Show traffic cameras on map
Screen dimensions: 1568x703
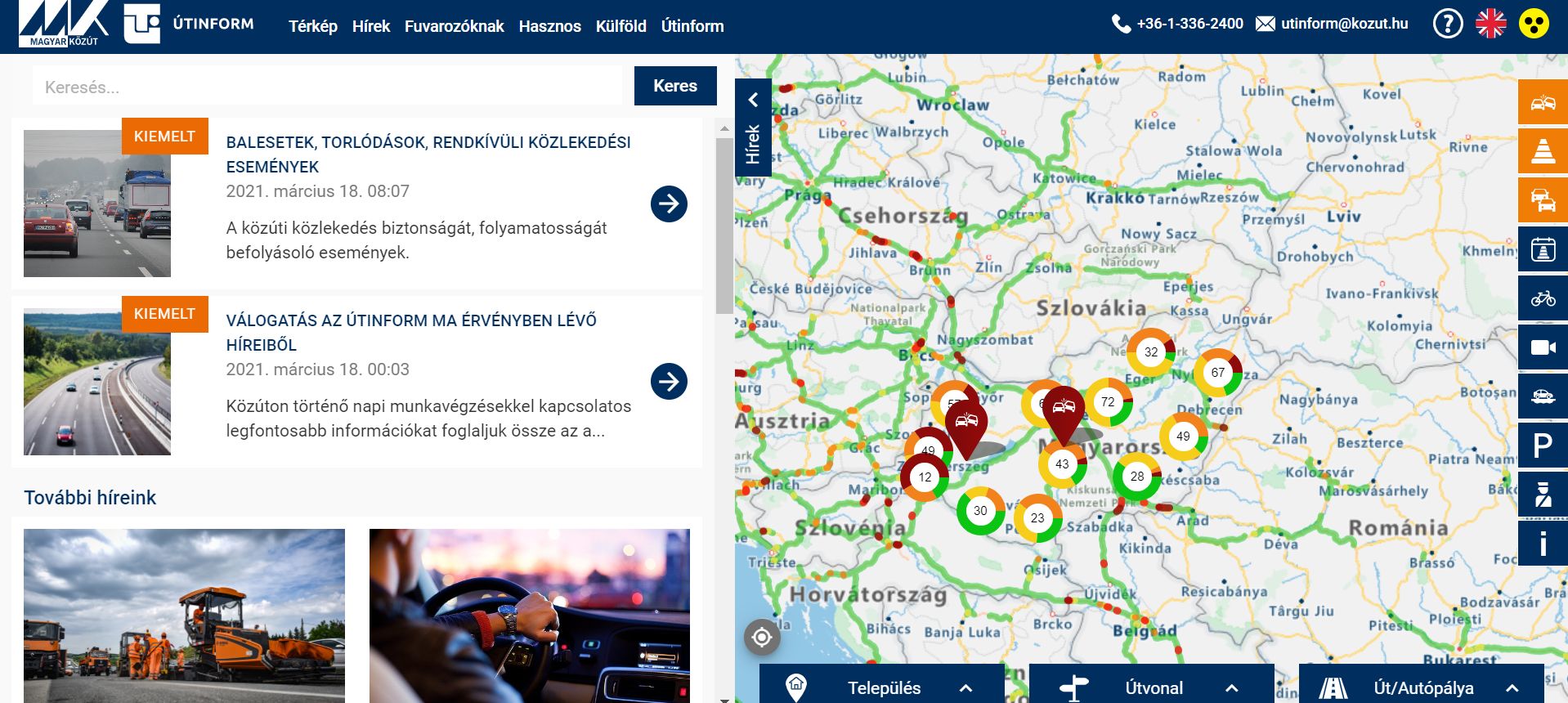[x=1542, y=347]
